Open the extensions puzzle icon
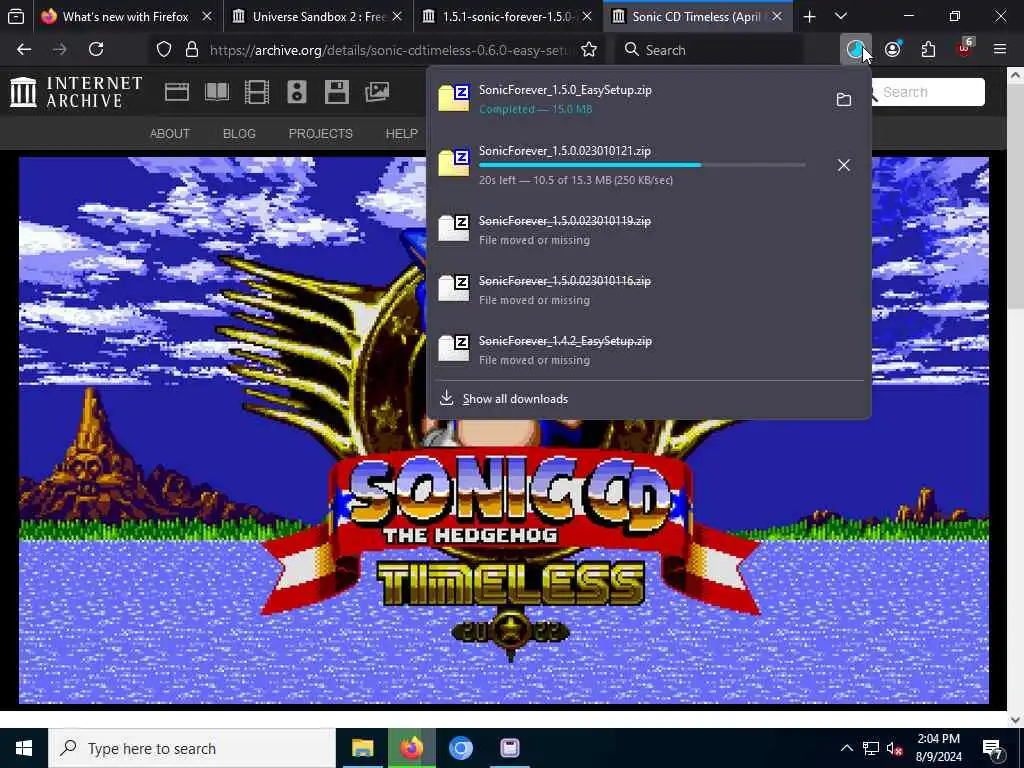 pos(928,50)
